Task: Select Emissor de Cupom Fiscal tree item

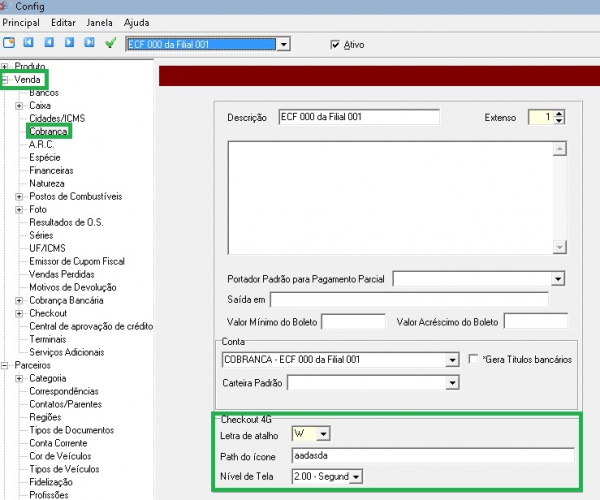Action: (75, 261)
